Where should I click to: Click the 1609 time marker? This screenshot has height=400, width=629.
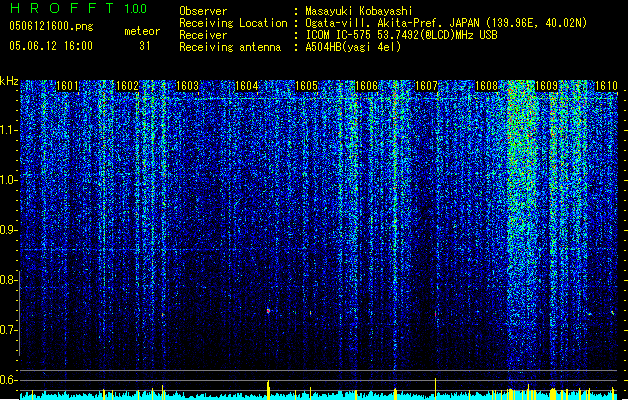click(546, 86)
